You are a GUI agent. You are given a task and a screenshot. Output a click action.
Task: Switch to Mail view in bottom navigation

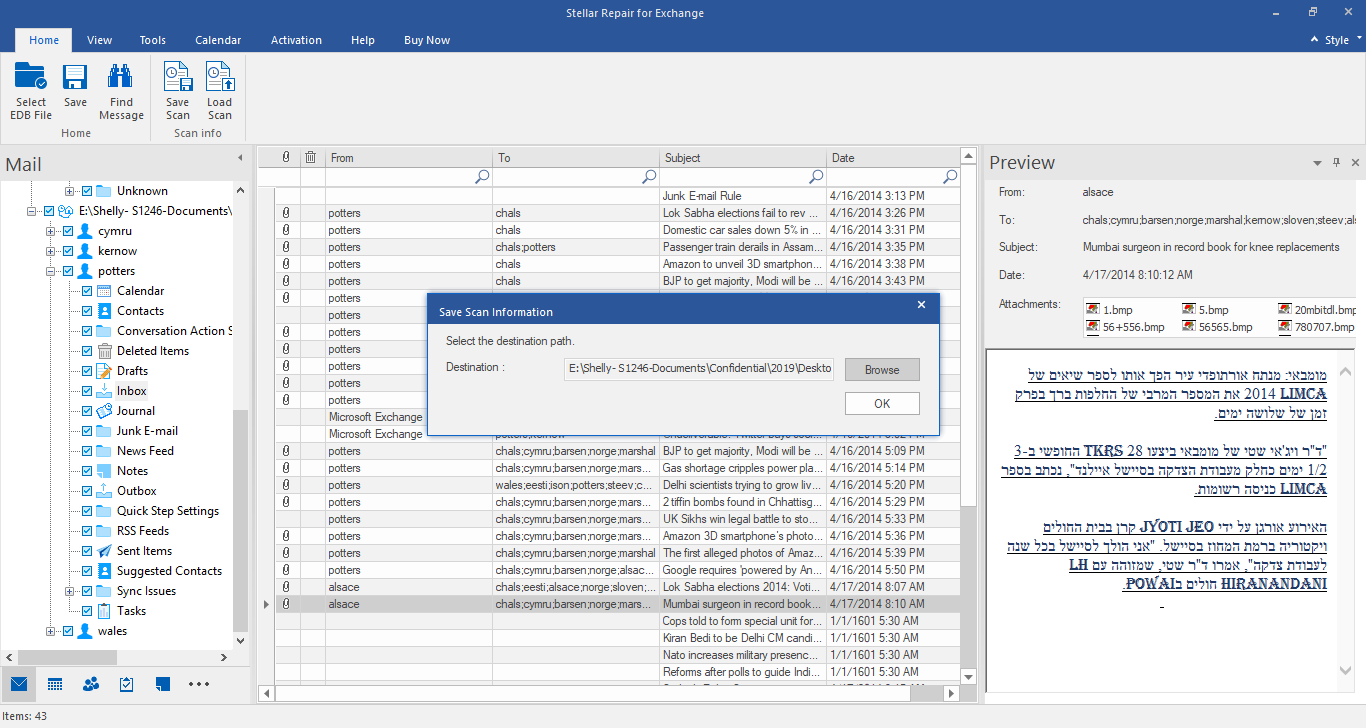[19, 684]
